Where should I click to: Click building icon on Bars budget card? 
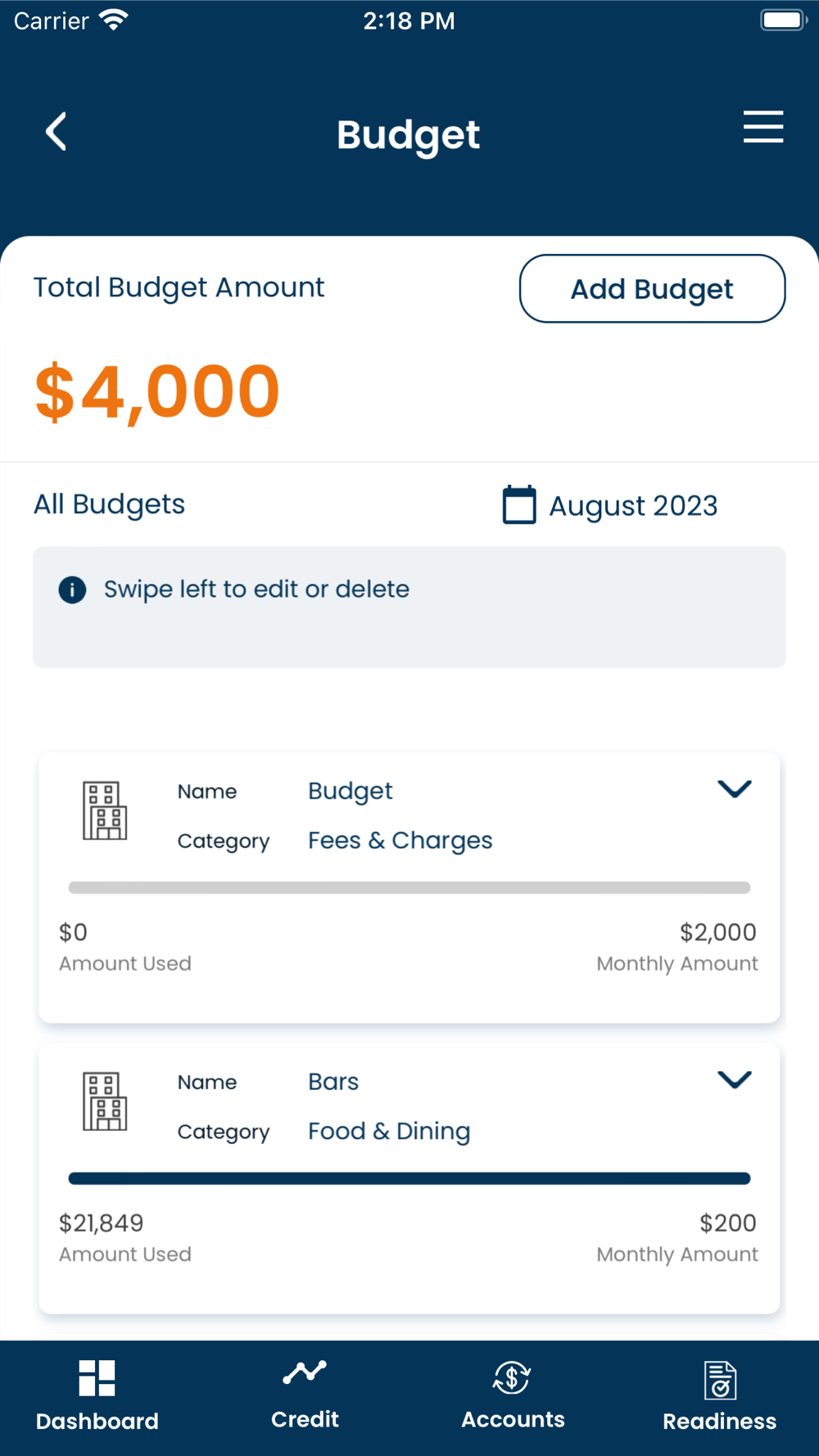(x=105, y=1101)
